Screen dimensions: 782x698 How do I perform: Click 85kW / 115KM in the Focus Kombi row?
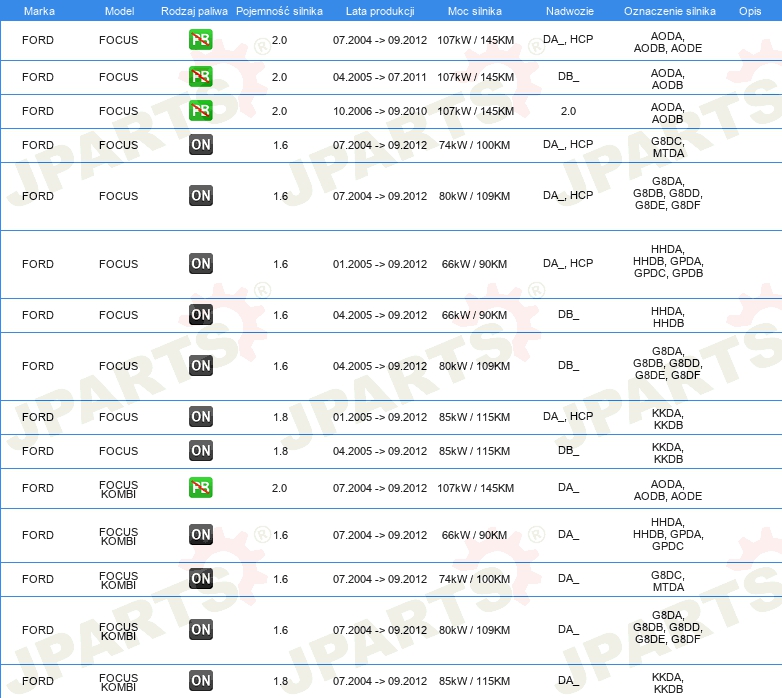point(474,681)
